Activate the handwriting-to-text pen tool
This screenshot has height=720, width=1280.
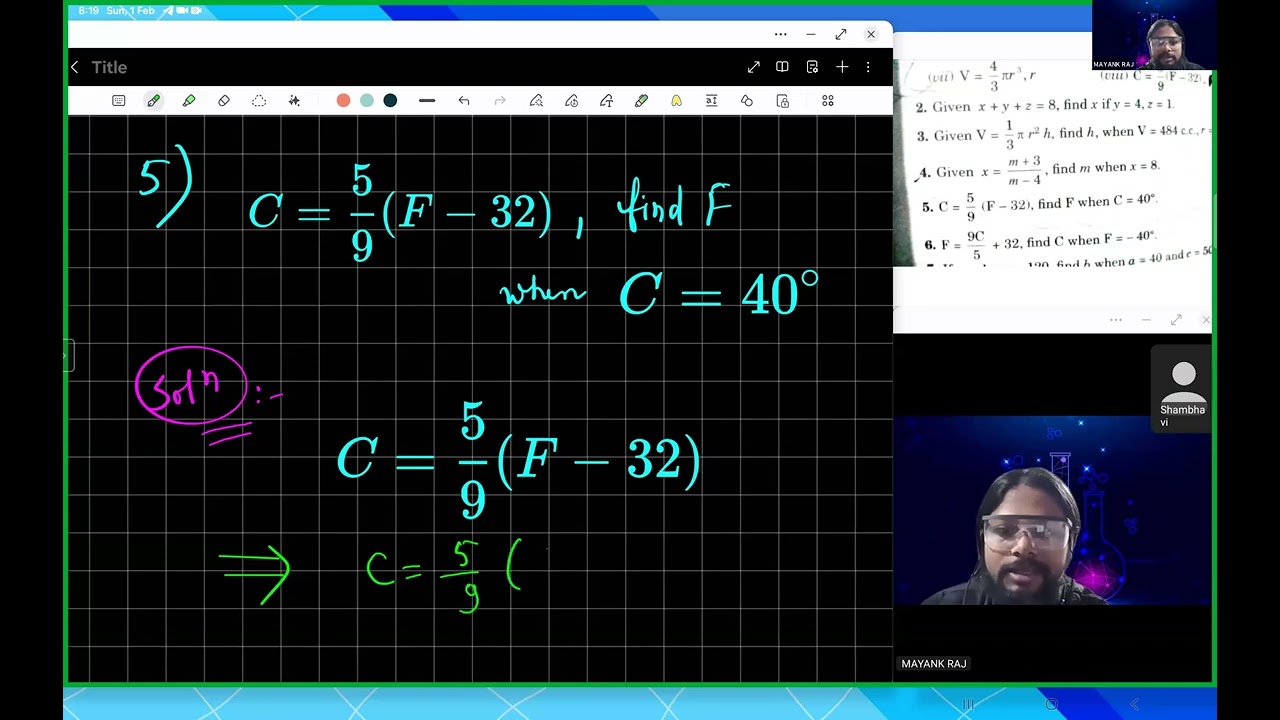point(606,101)
